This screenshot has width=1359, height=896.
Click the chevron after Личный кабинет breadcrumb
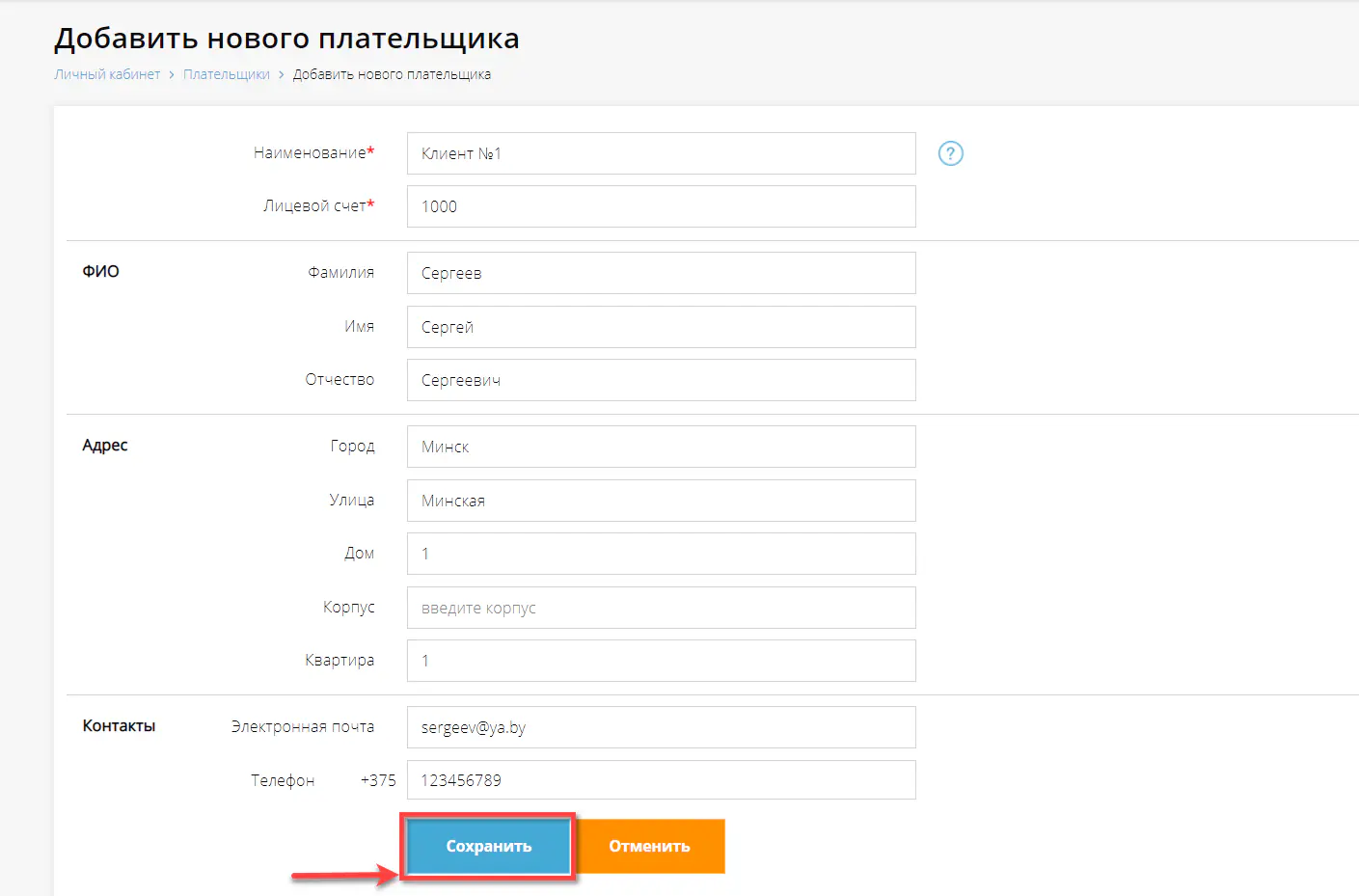coord(171,73)
